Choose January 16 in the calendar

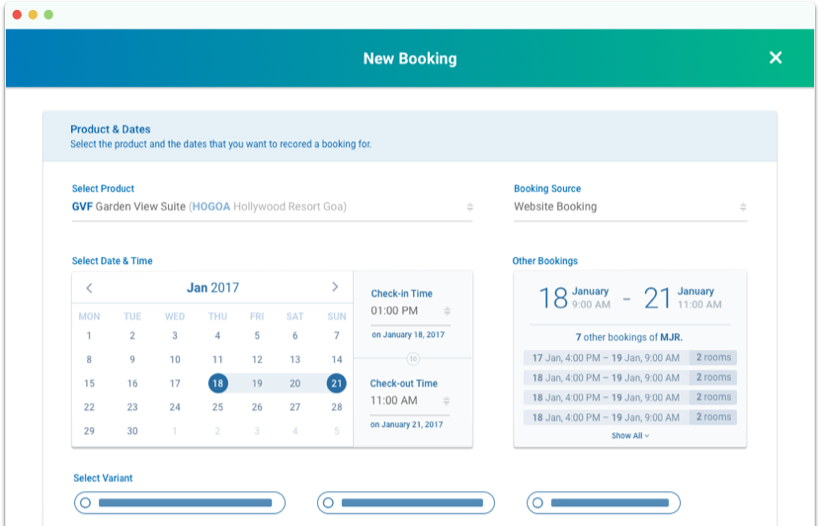pos(132,383)
